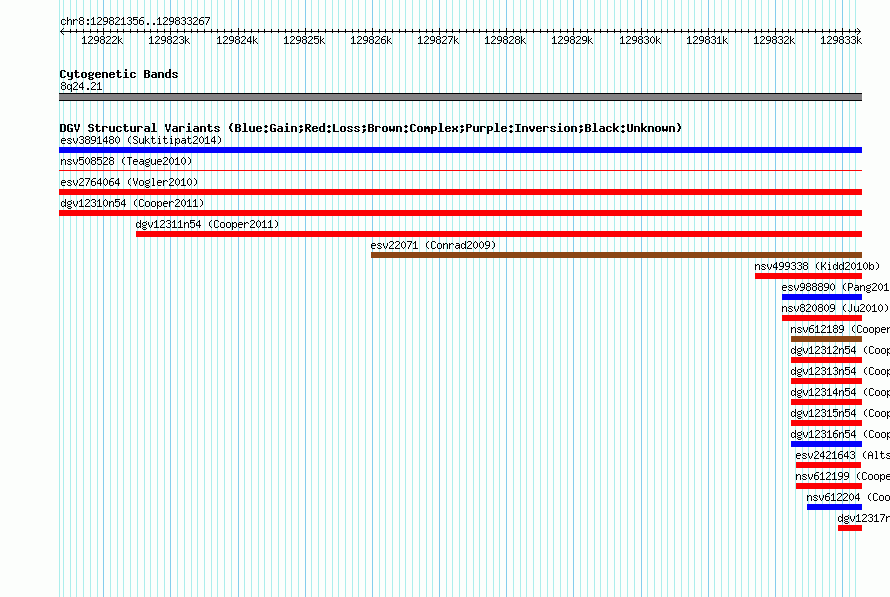Click ruler position 129822k

click(x=102, y=40)
